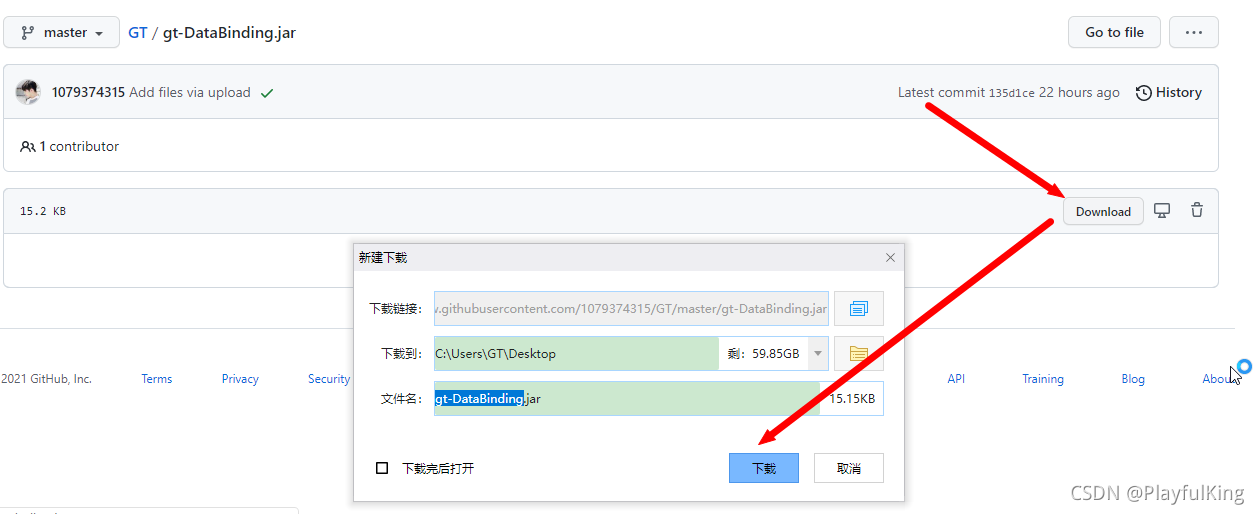Open the Training footer link
This screenshot has width=1259, height=514.
pos(1043,379)
